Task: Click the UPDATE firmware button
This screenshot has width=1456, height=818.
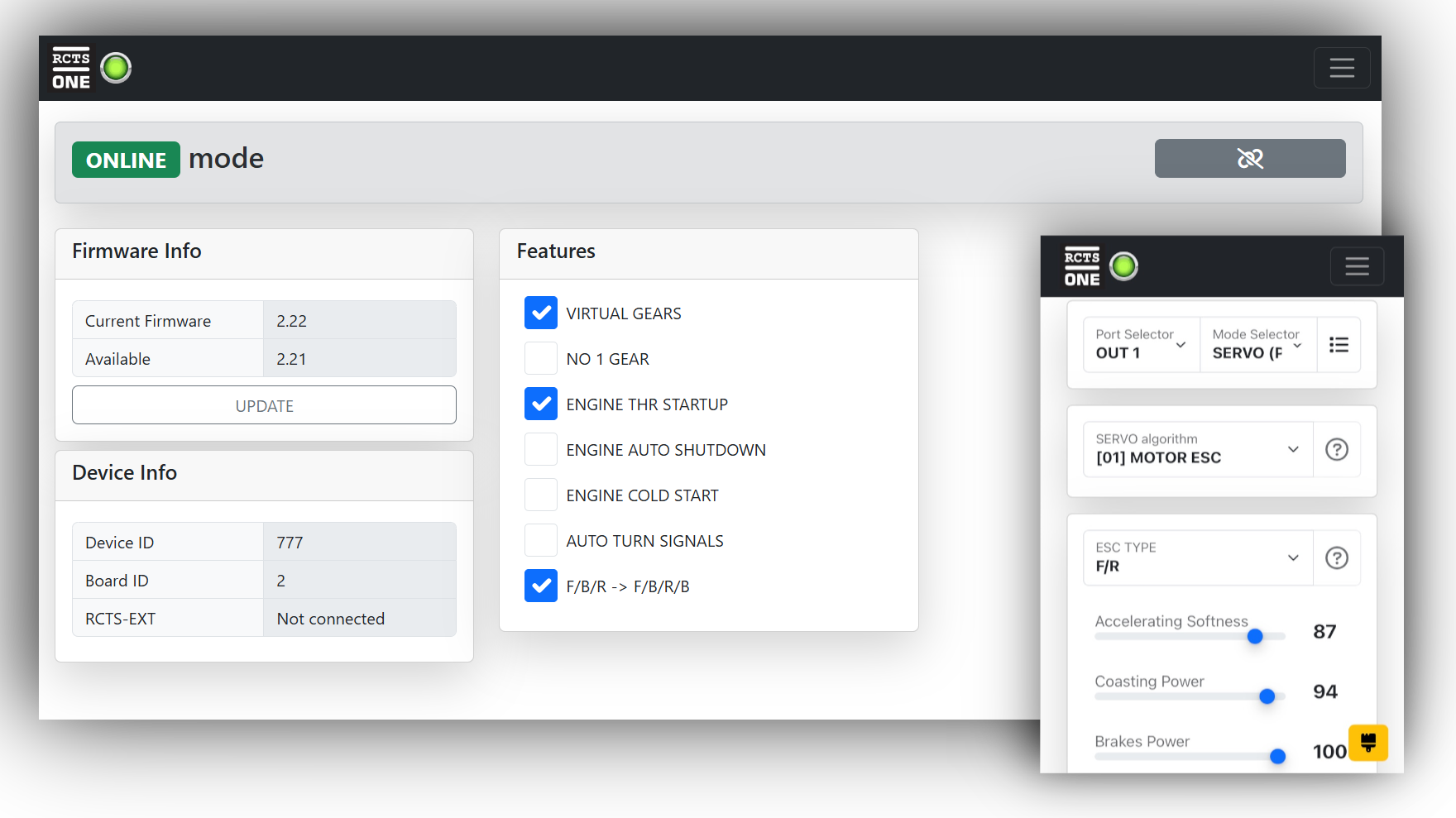Action: coord(264,405)
